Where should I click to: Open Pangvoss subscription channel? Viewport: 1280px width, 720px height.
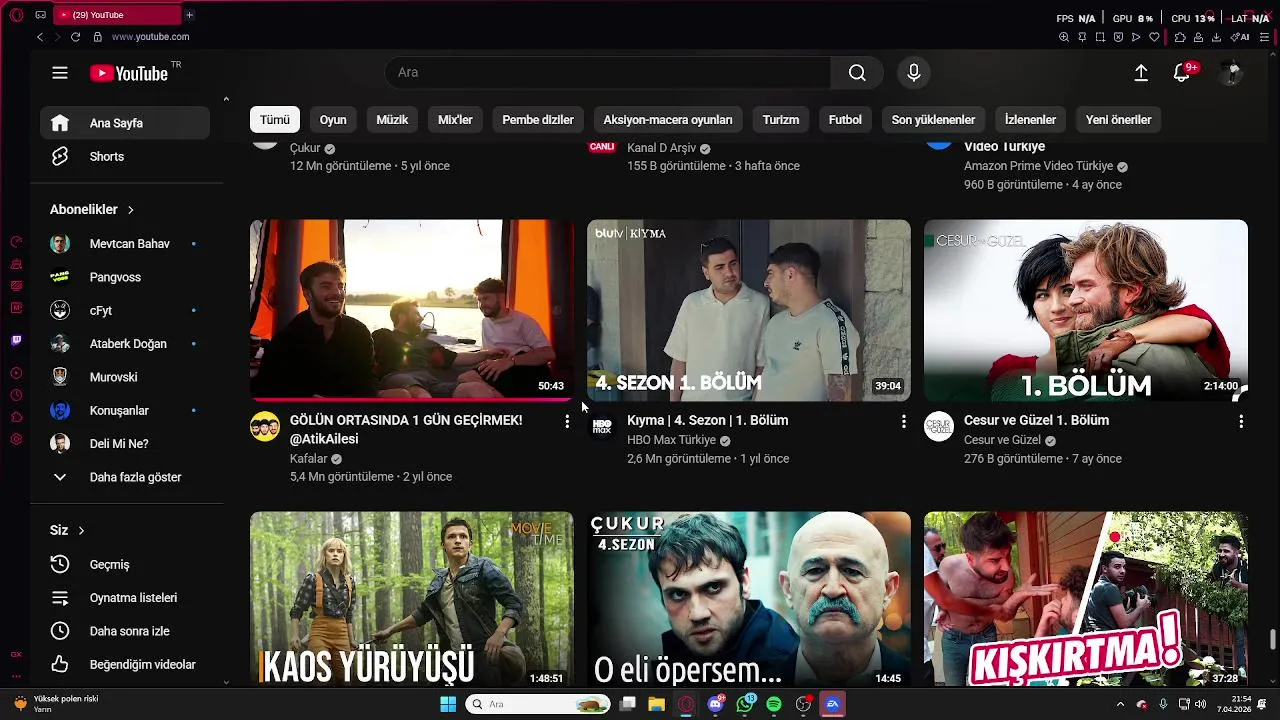click(125, 277)
